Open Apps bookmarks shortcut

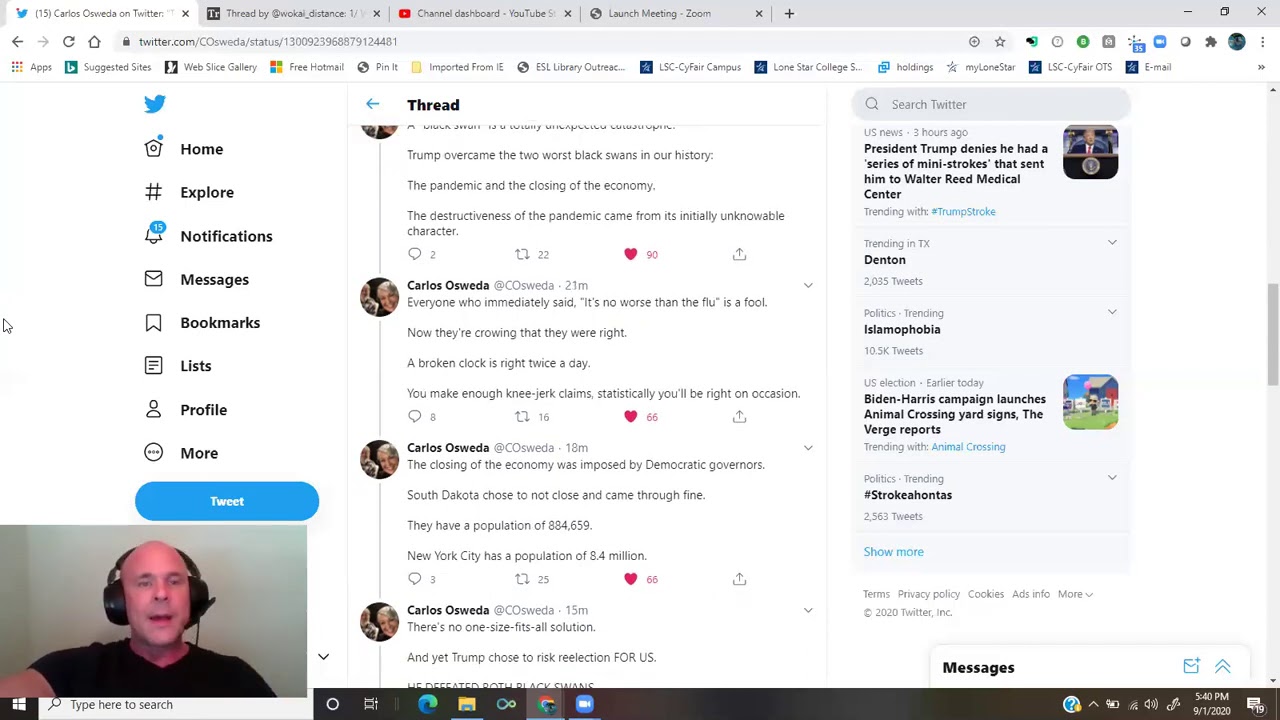tap(31, 67)
